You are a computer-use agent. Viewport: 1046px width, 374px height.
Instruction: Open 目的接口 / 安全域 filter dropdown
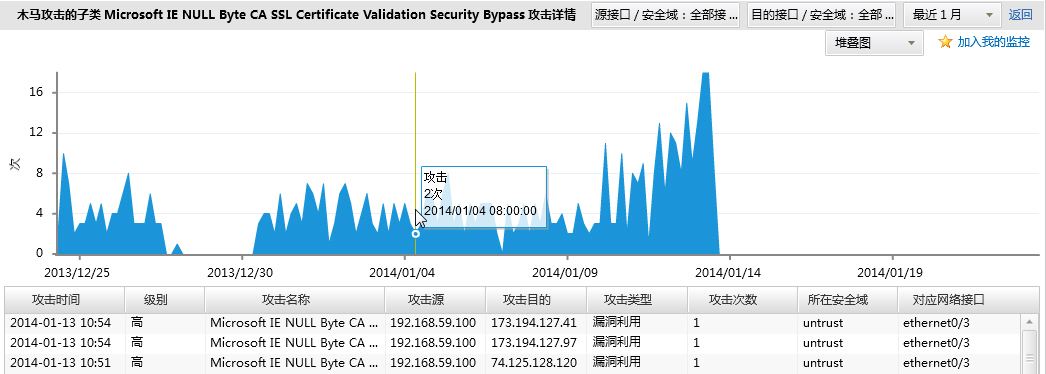pos(821,15)
